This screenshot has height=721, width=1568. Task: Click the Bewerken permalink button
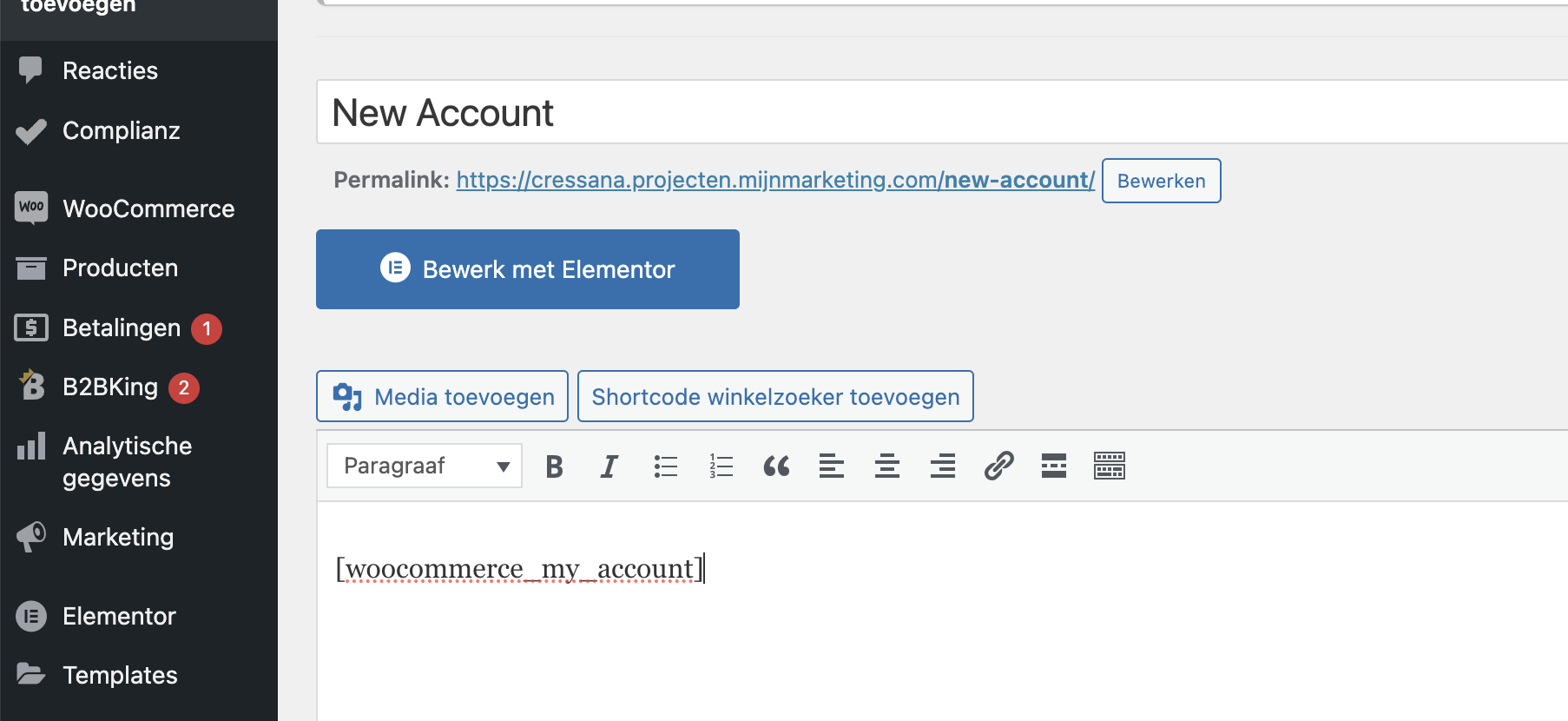[x=1161, y=181]
